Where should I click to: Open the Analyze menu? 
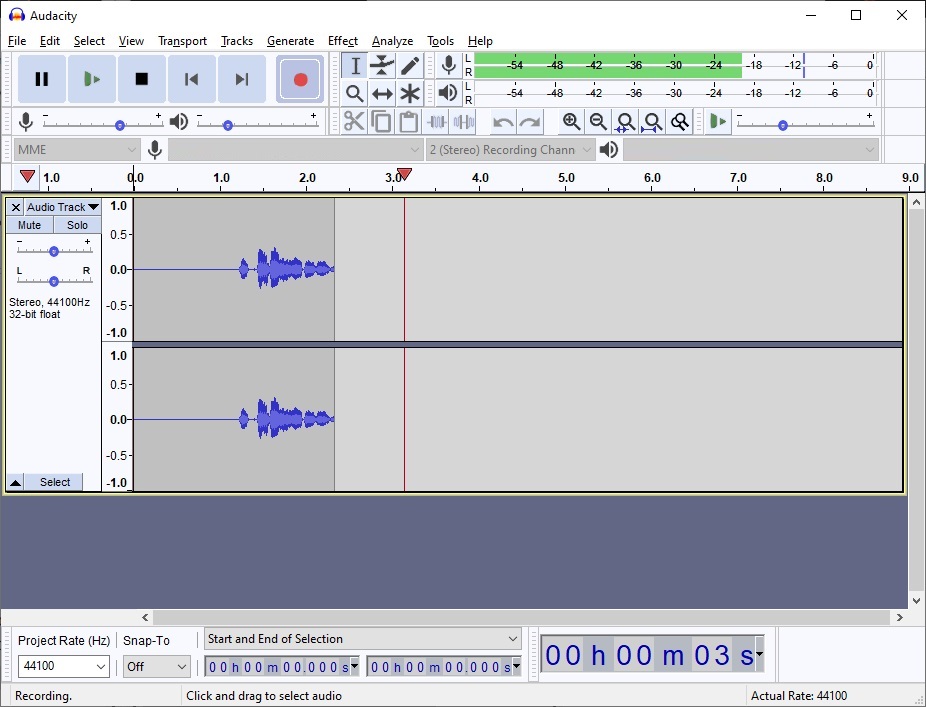click(x=392, y=41)
